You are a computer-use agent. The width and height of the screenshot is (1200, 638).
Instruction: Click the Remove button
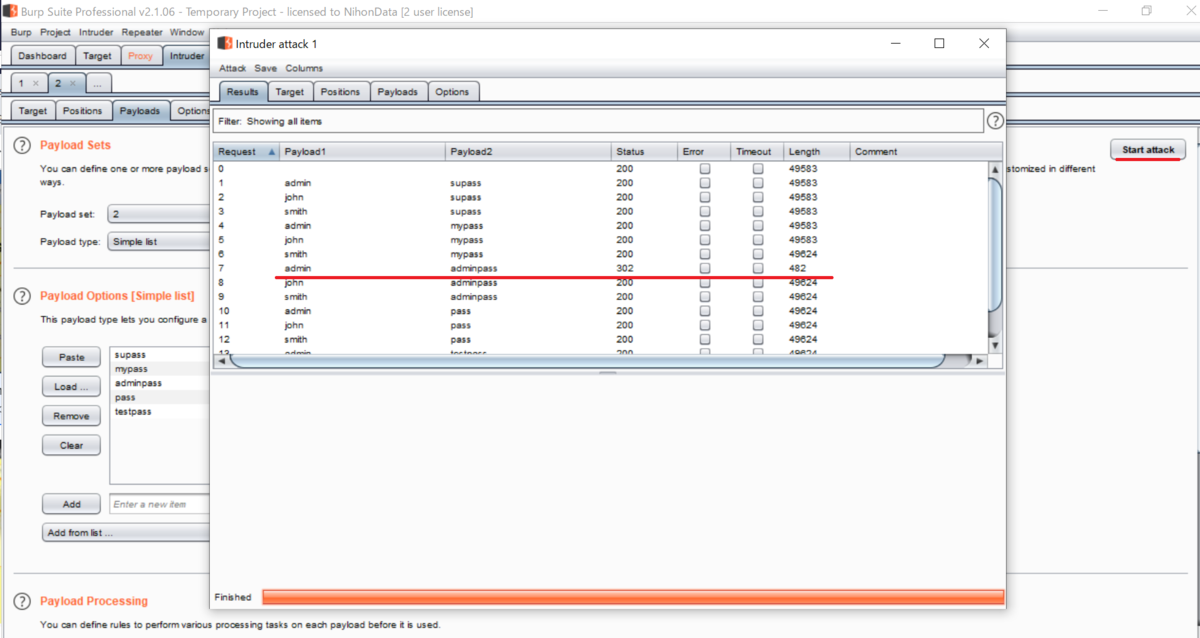click(71, 416)
